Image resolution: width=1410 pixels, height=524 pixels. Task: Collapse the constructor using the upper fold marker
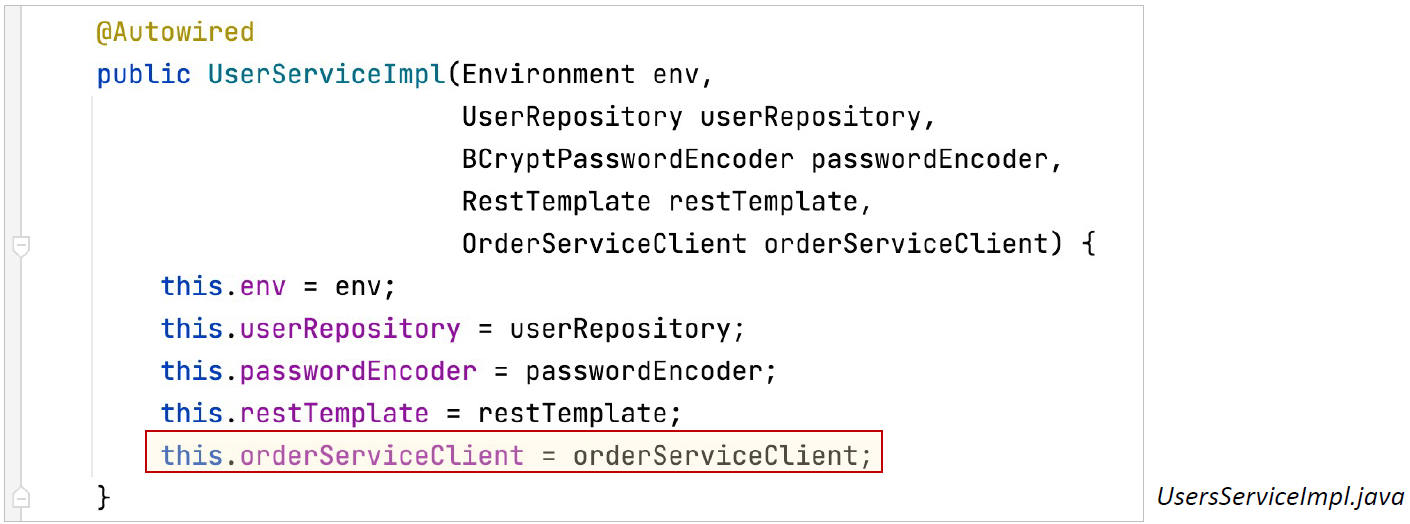click(x=21, y=246)
